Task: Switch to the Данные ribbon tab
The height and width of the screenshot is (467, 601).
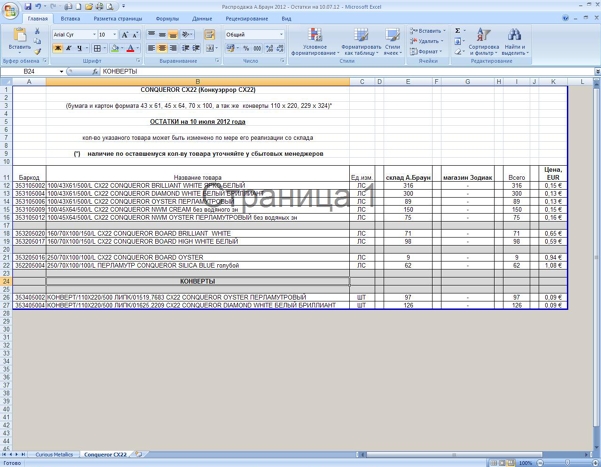Action: click(202, 18)
